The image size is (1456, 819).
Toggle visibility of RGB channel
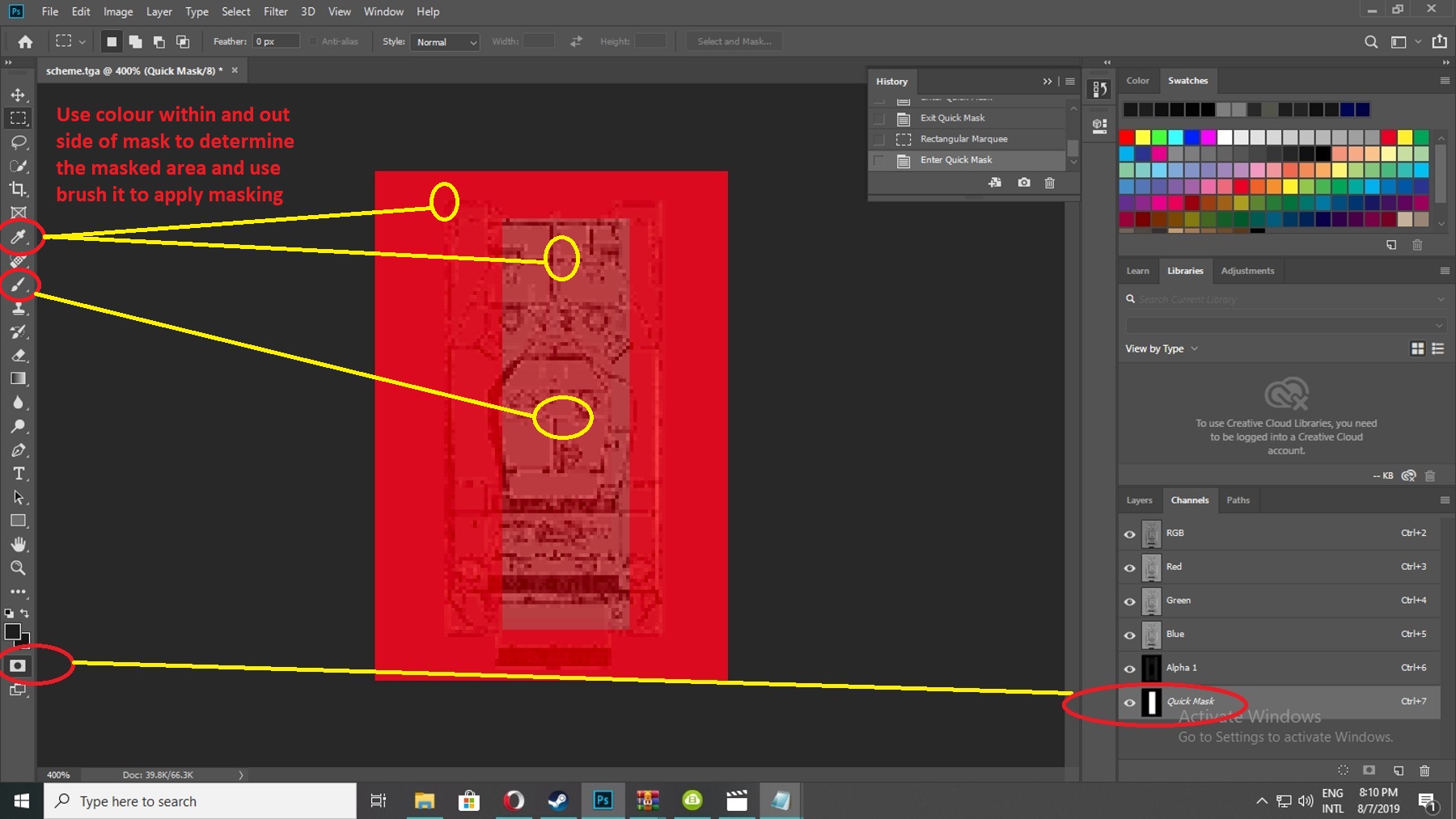tap(1130, 534)
